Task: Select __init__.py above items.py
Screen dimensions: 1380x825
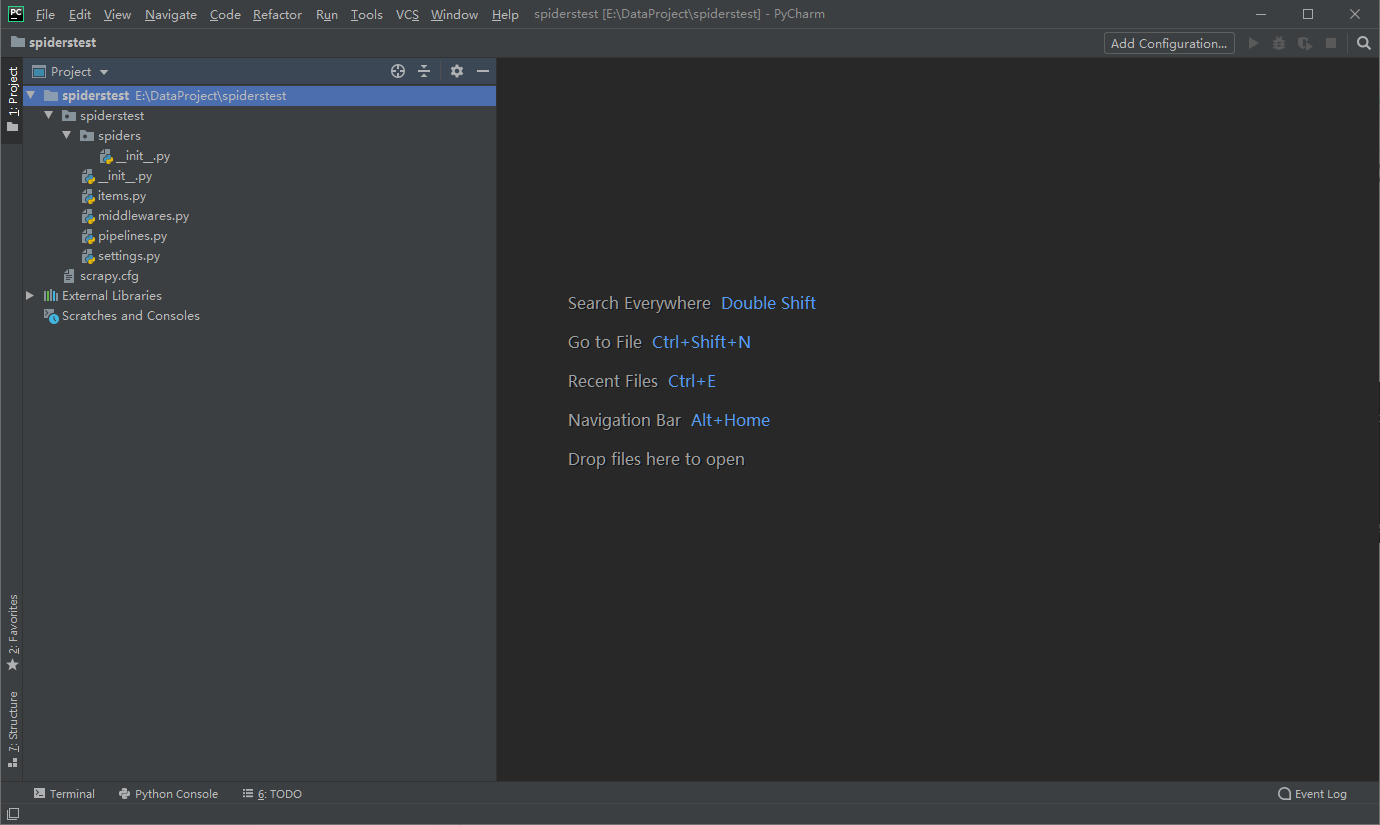Action: pyautogui.click(x=125, y=176)
